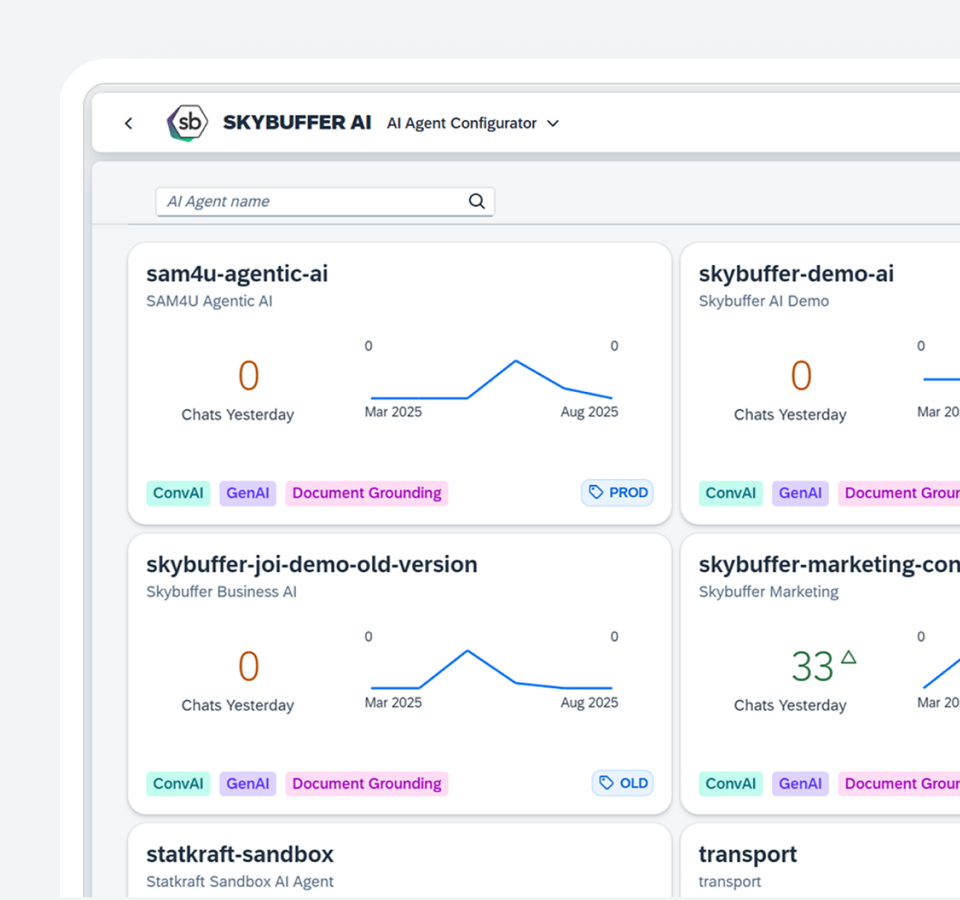Click ConvAI tag on sam4u-agentic-ai

178,493
